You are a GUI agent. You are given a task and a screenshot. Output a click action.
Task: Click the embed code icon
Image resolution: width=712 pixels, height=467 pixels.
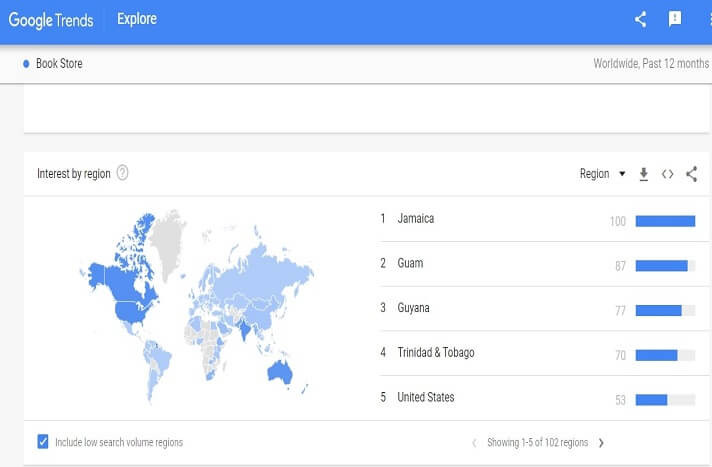pos(668,174)
